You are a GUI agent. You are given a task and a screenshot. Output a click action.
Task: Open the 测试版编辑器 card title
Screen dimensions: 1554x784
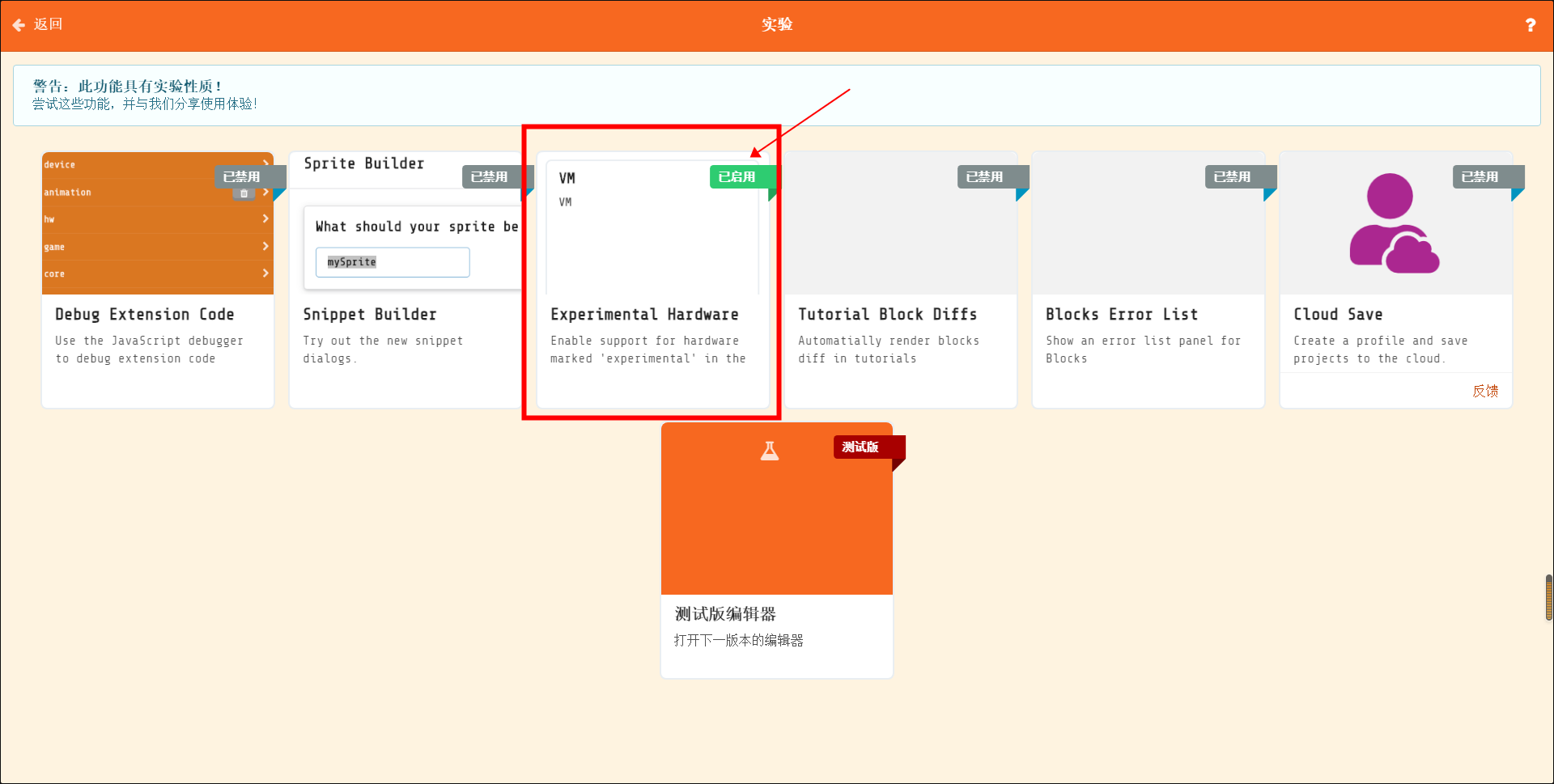click(725, 614)
